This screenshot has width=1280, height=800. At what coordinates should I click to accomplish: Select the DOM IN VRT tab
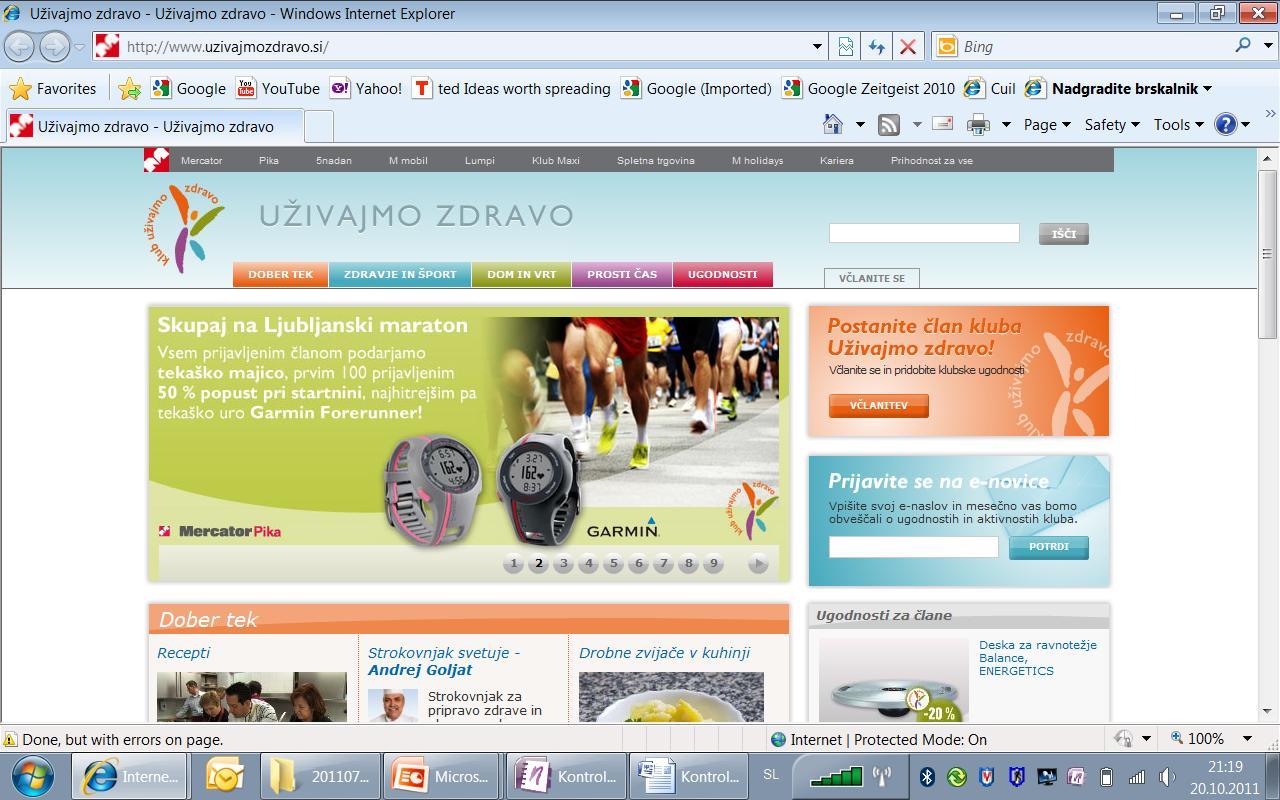(522, 274)
